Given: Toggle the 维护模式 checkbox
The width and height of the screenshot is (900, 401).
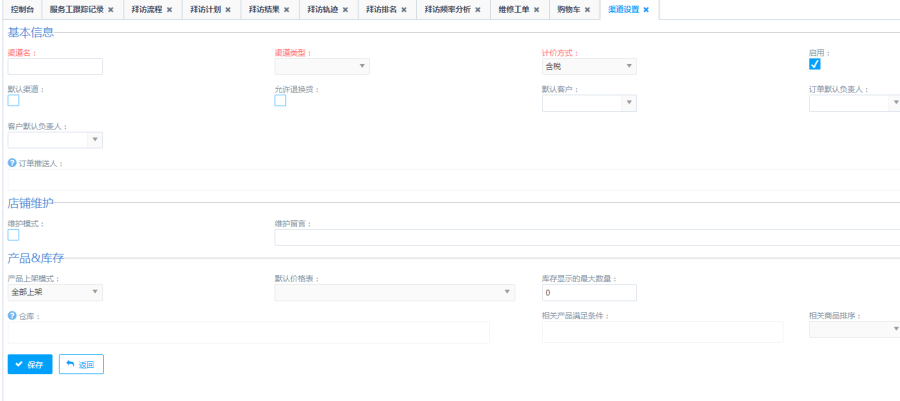Looking at the screenshot, I should pyautogui.click(x=13, y=235).
